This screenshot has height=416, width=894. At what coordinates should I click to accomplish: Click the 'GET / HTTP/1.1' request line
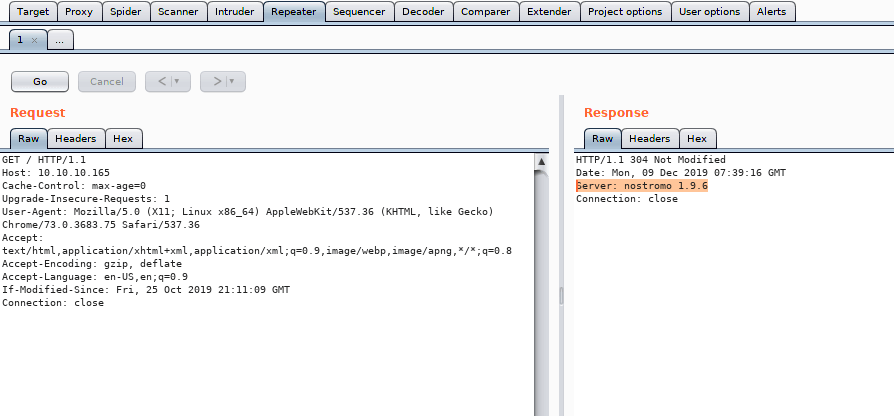click(44, 160)
